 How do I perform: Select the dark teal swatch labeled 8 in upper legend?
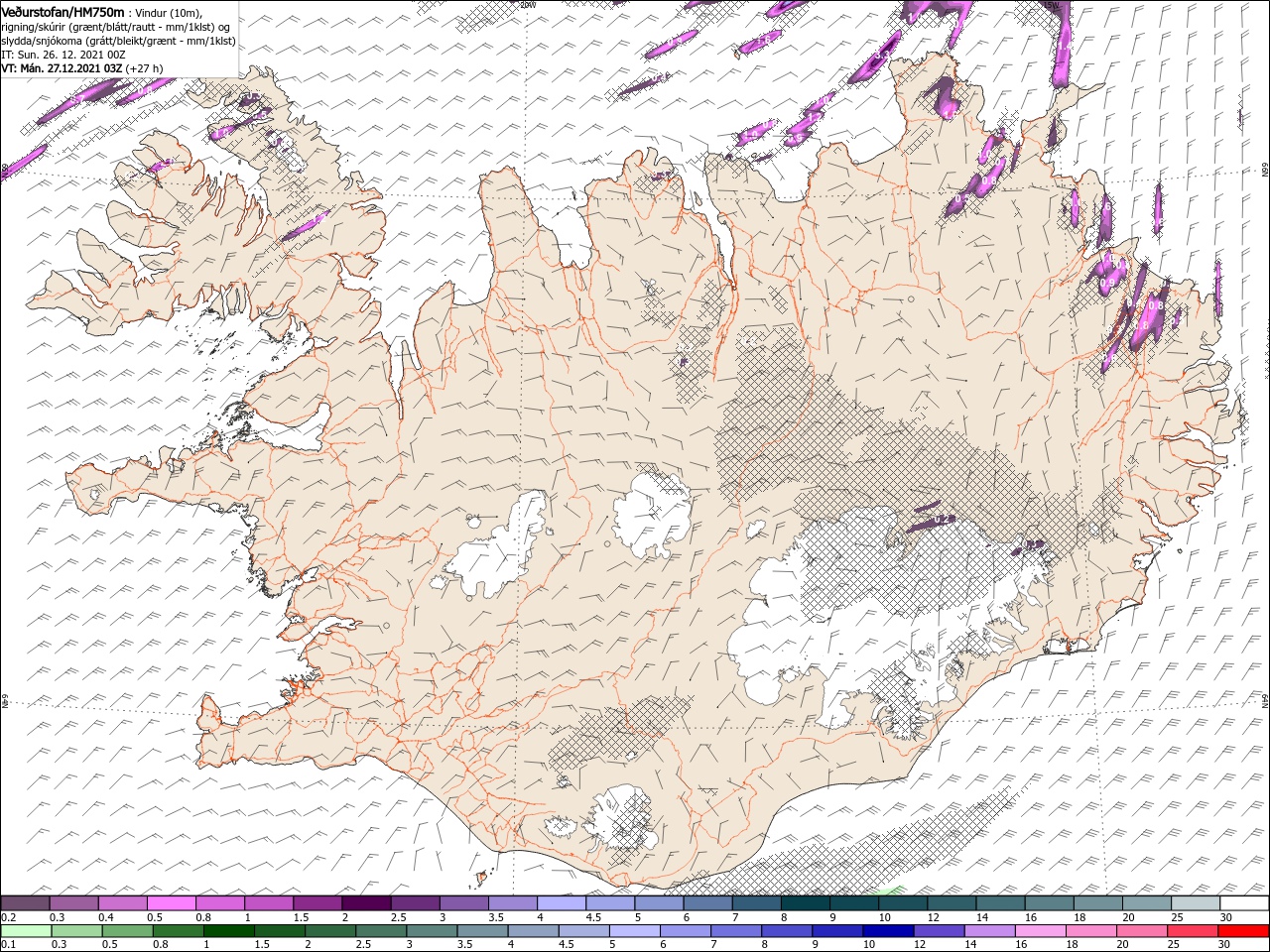[806, 903]
